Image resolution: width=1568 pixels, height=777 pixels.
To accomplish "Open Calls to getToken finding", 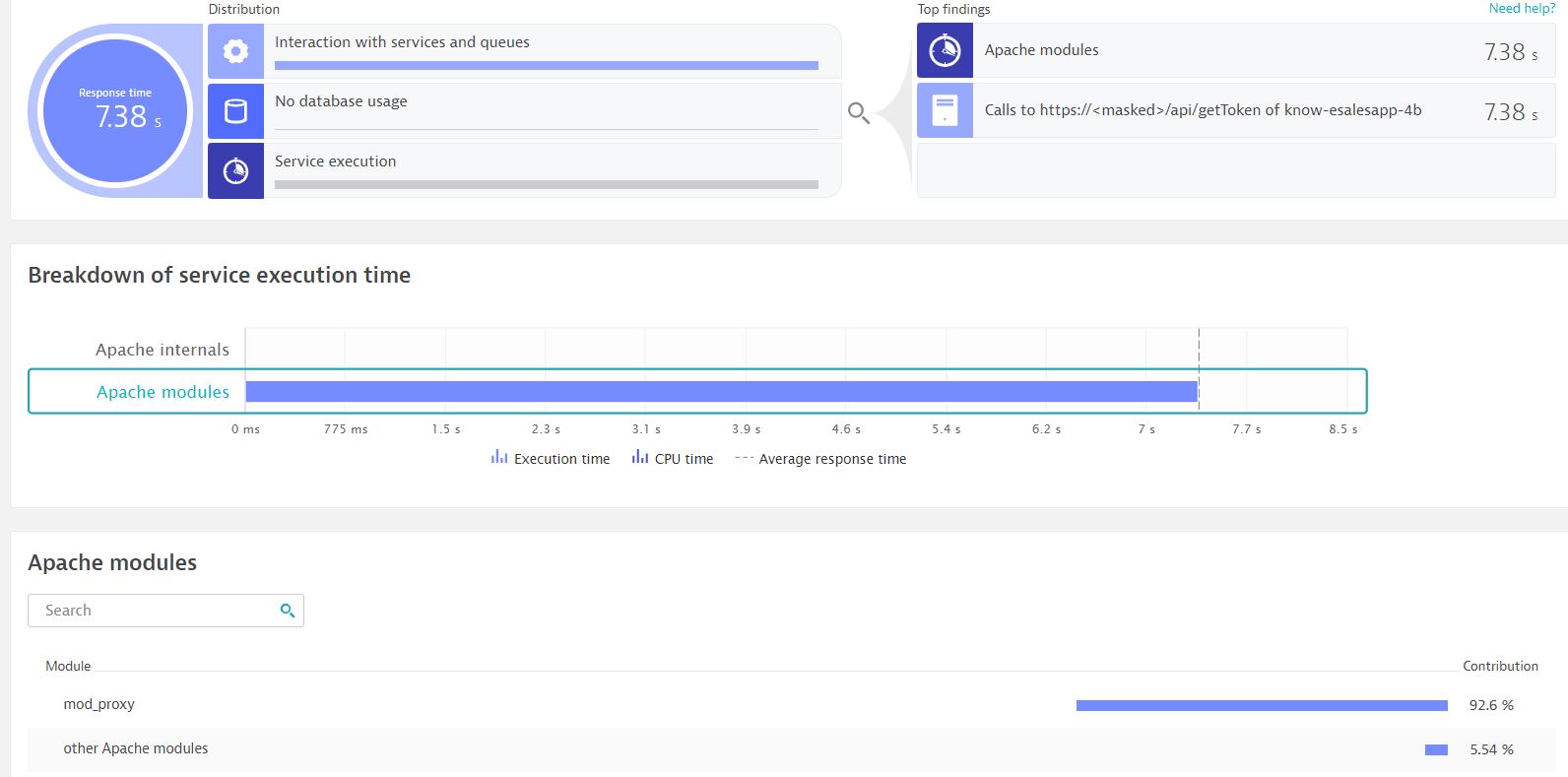I will point(1203,110).
